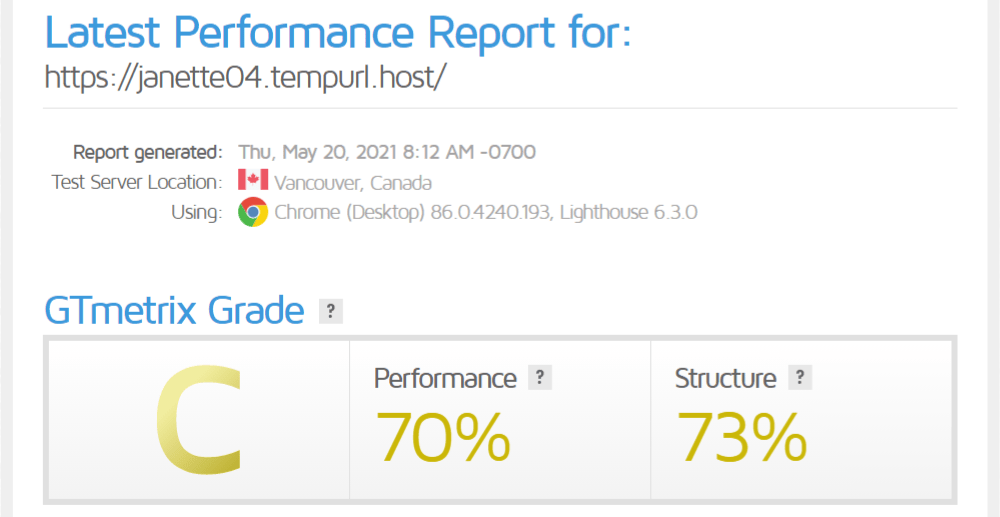
Task: Click the Canada flag icon
Action: pyautogui.click(x=252, y=182)
